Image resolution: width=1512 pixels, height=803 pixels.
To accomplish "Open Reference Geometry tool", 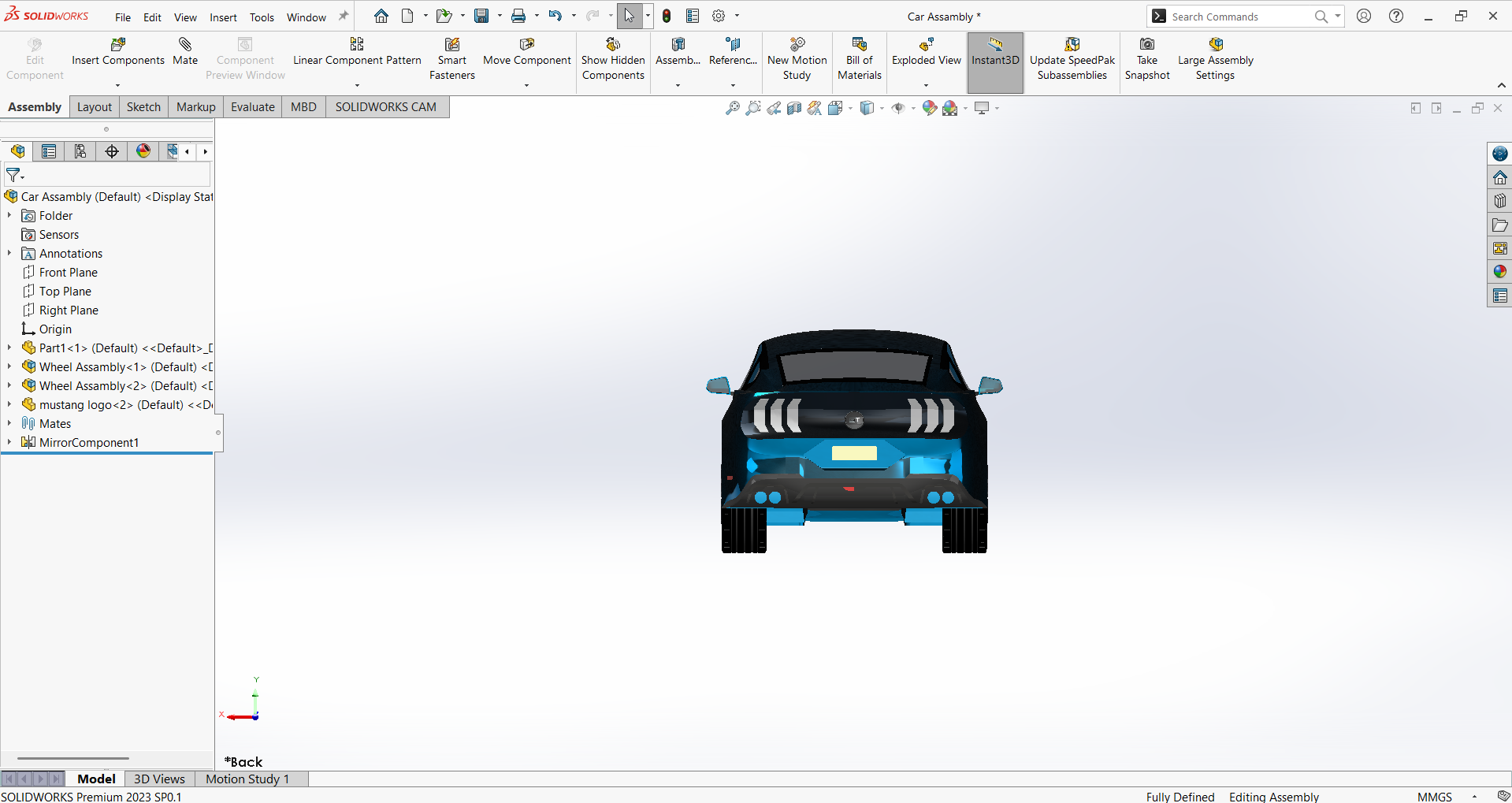I will 733,52.
